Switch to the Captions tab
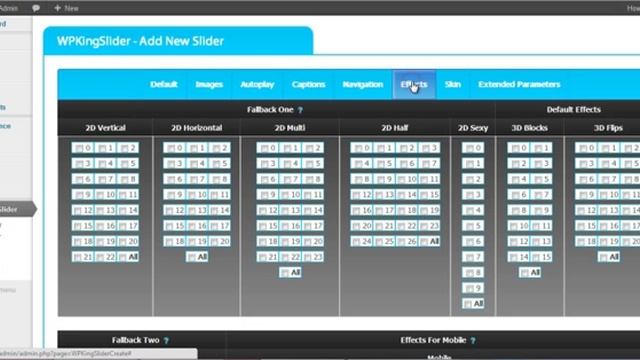 coord(308,84)
